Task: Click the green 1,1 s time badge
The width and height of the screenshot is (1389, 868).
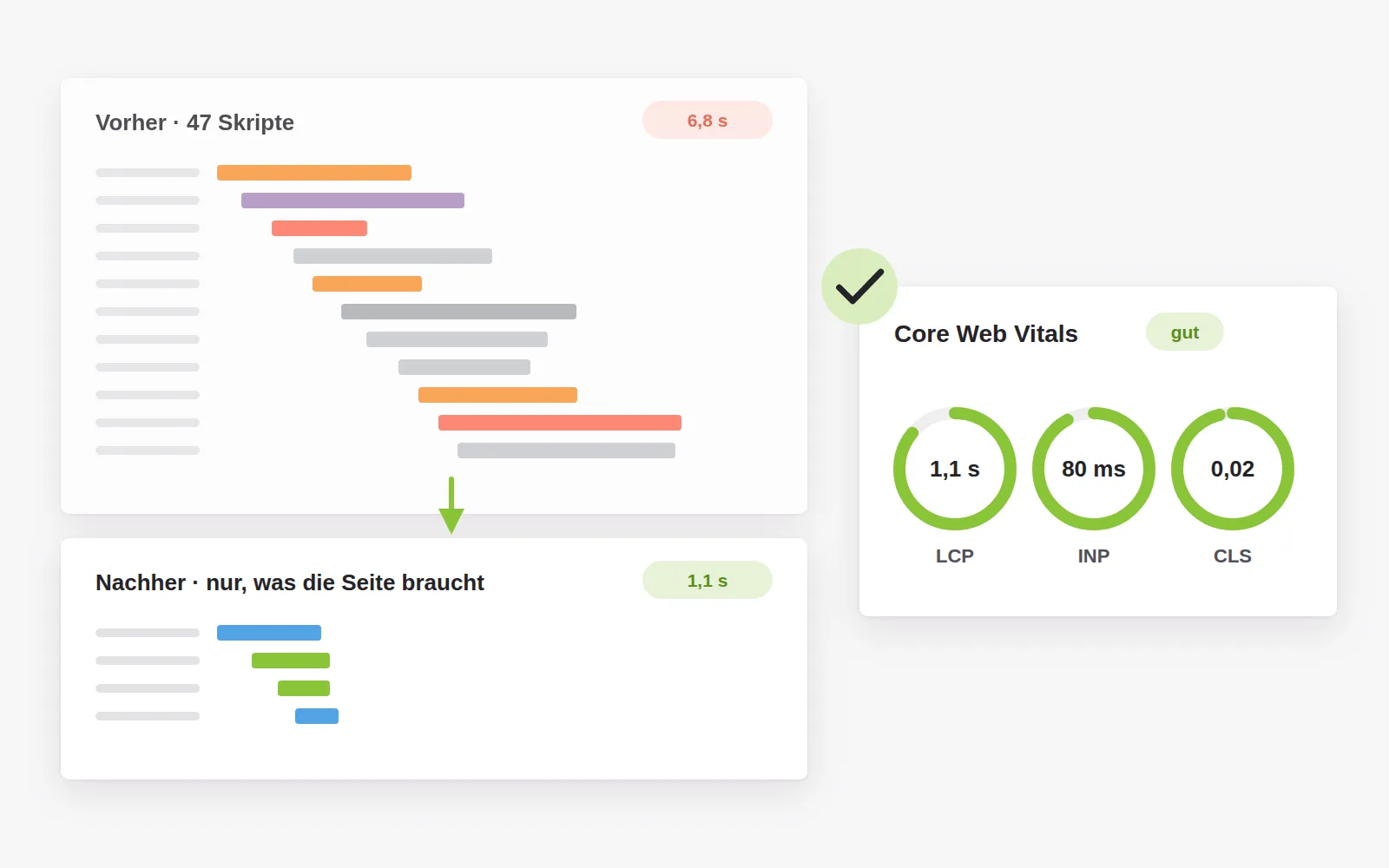Action: [708, 580]
